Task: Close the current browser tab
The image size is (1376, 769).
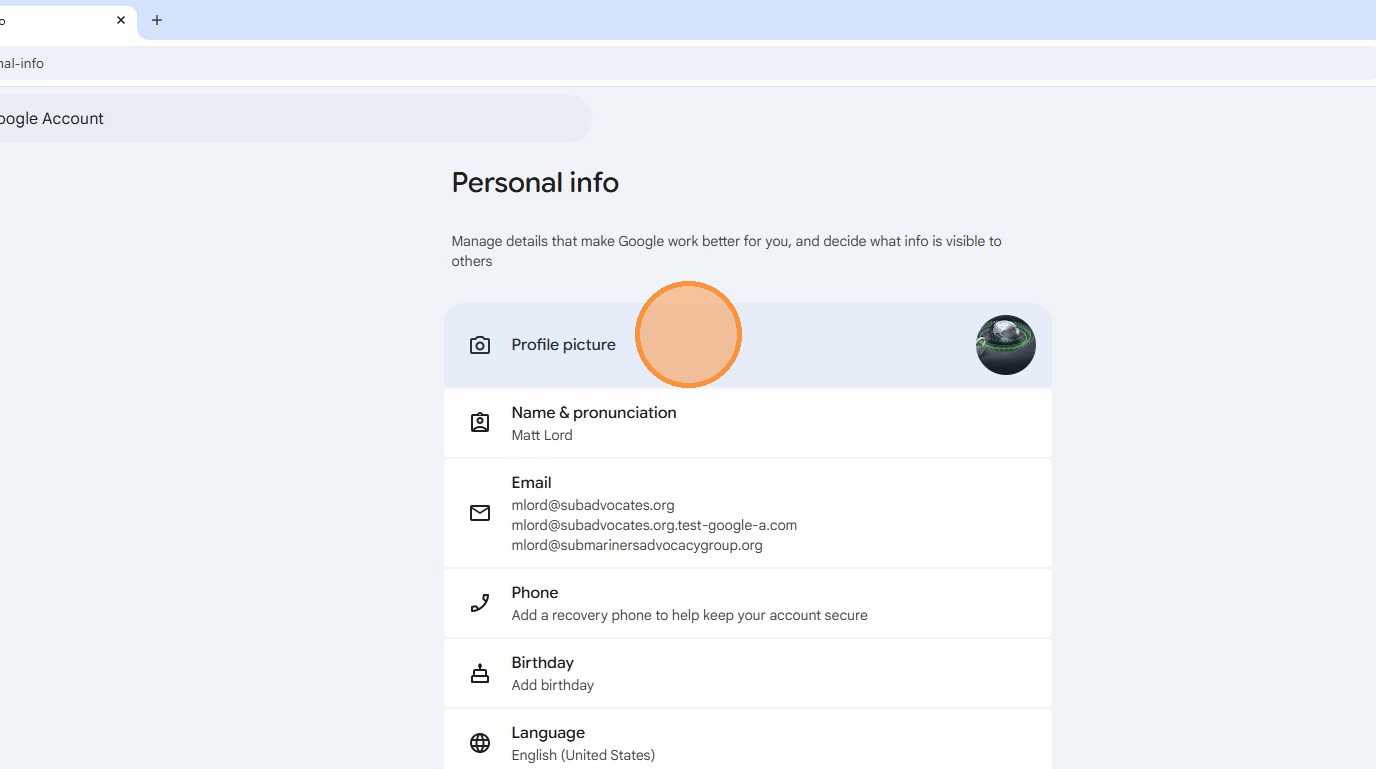Action: coord(121,20)
